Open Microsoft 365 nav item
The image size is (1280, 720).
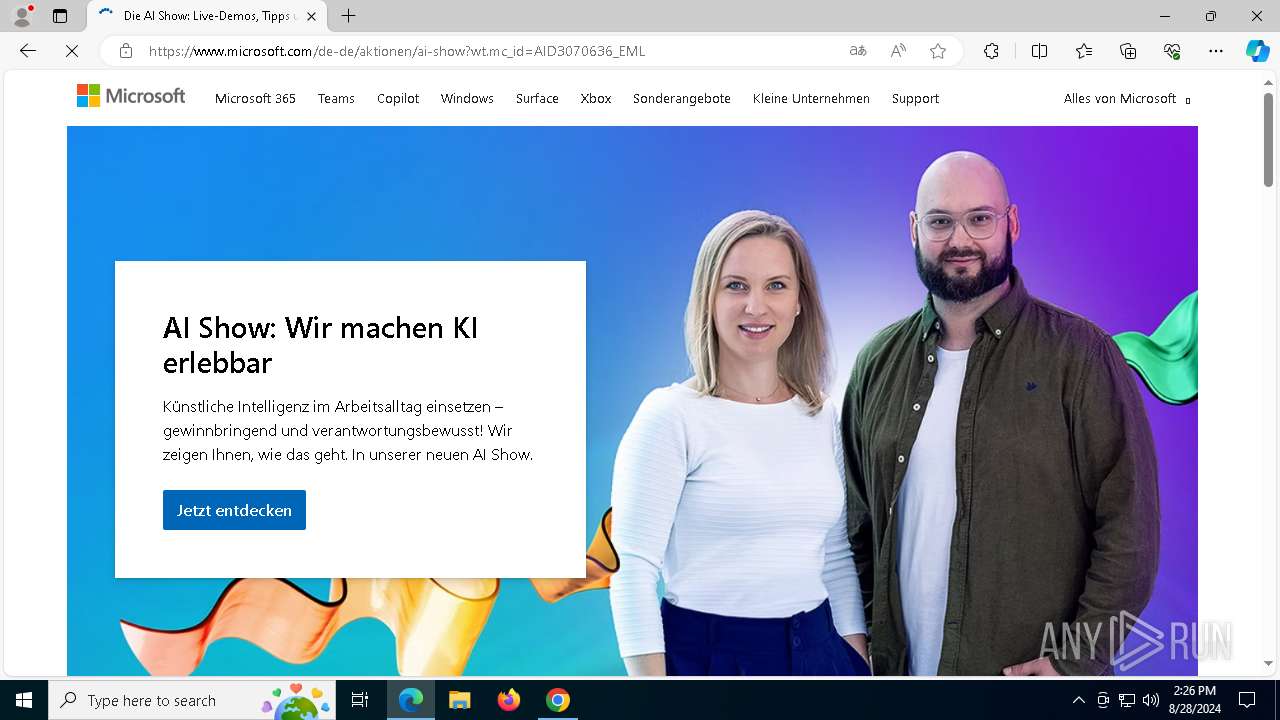255,98
